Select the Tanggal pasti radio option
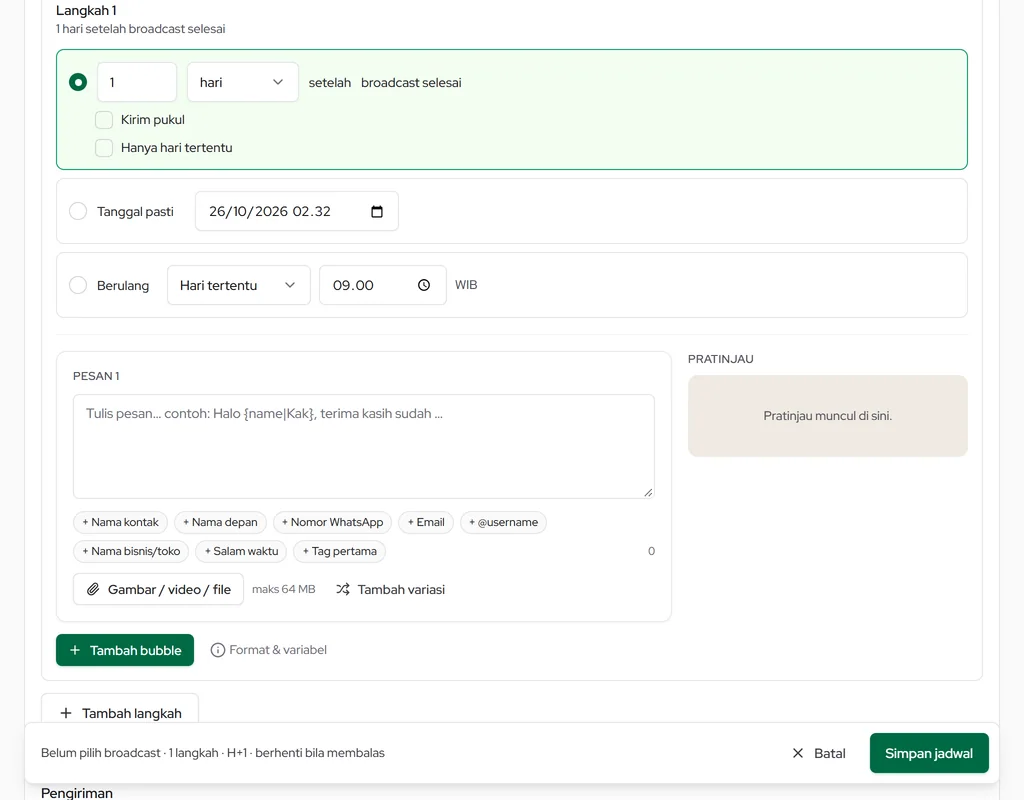Image resolution: width=1024 pixels, height=800 pixels. (78, 211)
